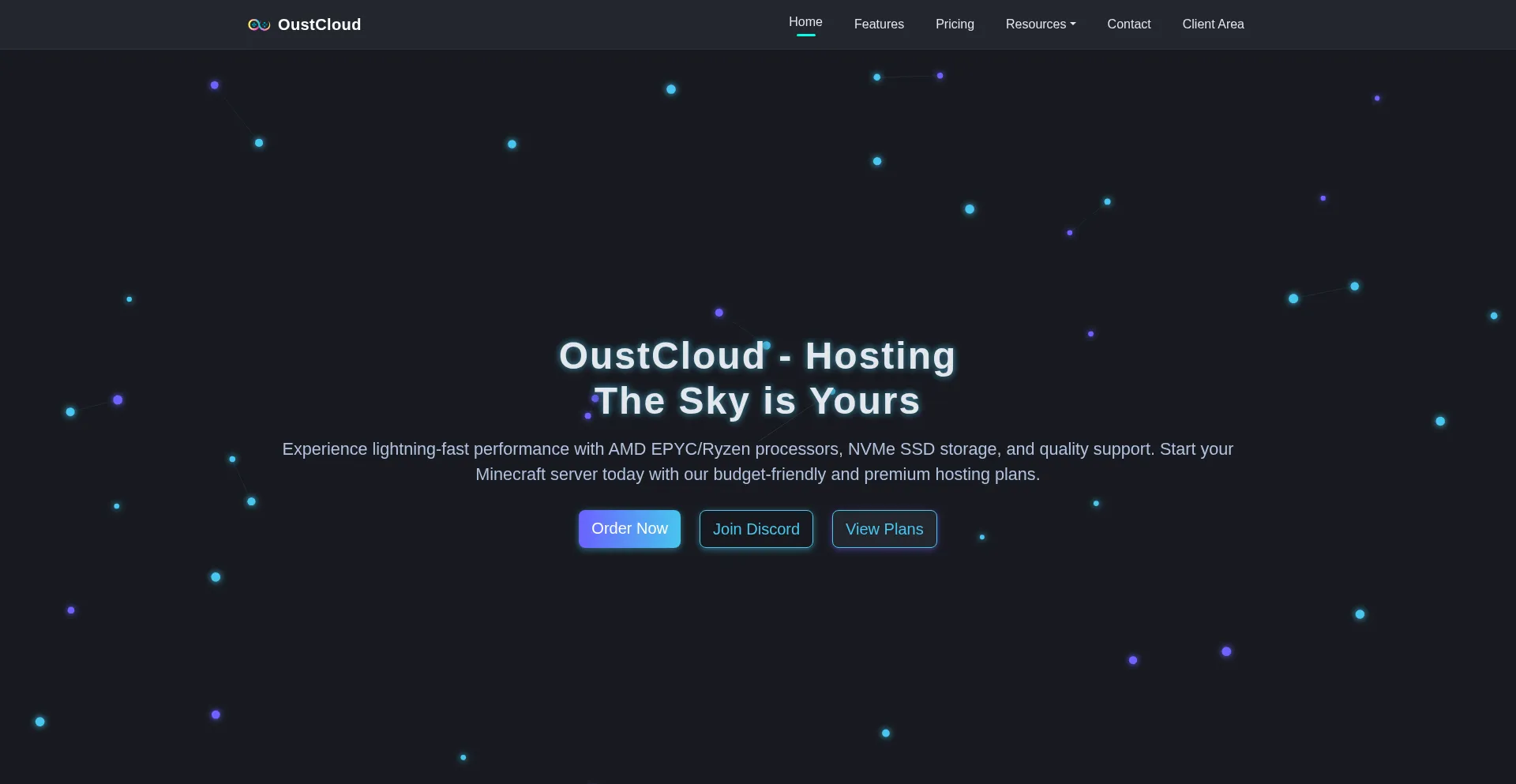Click 'The Sky is Yours' heading line
The height and width of the screenshot is (784, 1516).
click(757, 401)
